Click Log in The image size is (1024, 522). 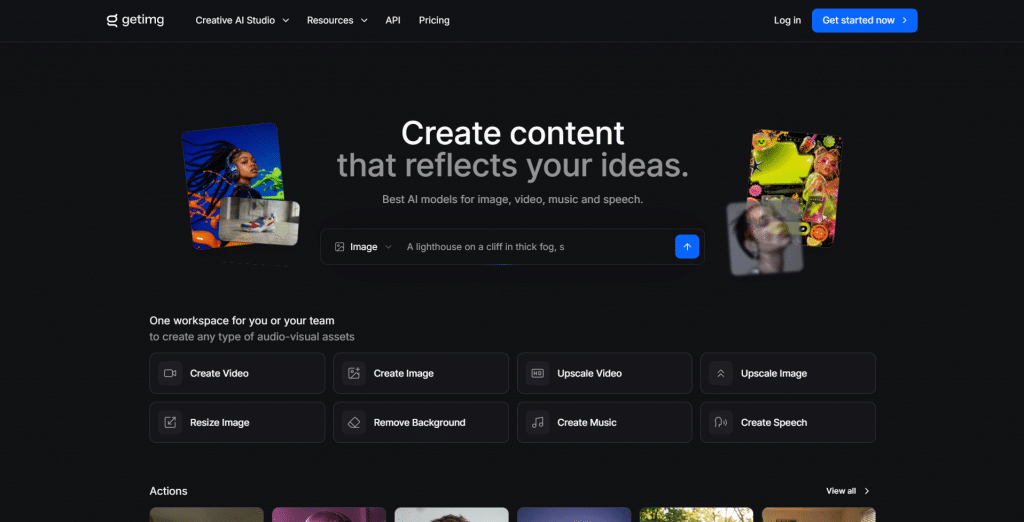click(787, 20)
